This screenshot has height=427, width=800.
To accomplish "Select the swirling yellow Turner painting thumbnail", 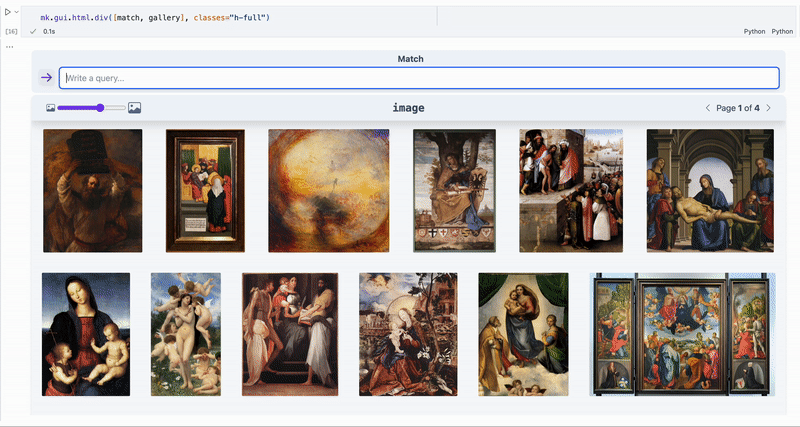I will point(328,190).
